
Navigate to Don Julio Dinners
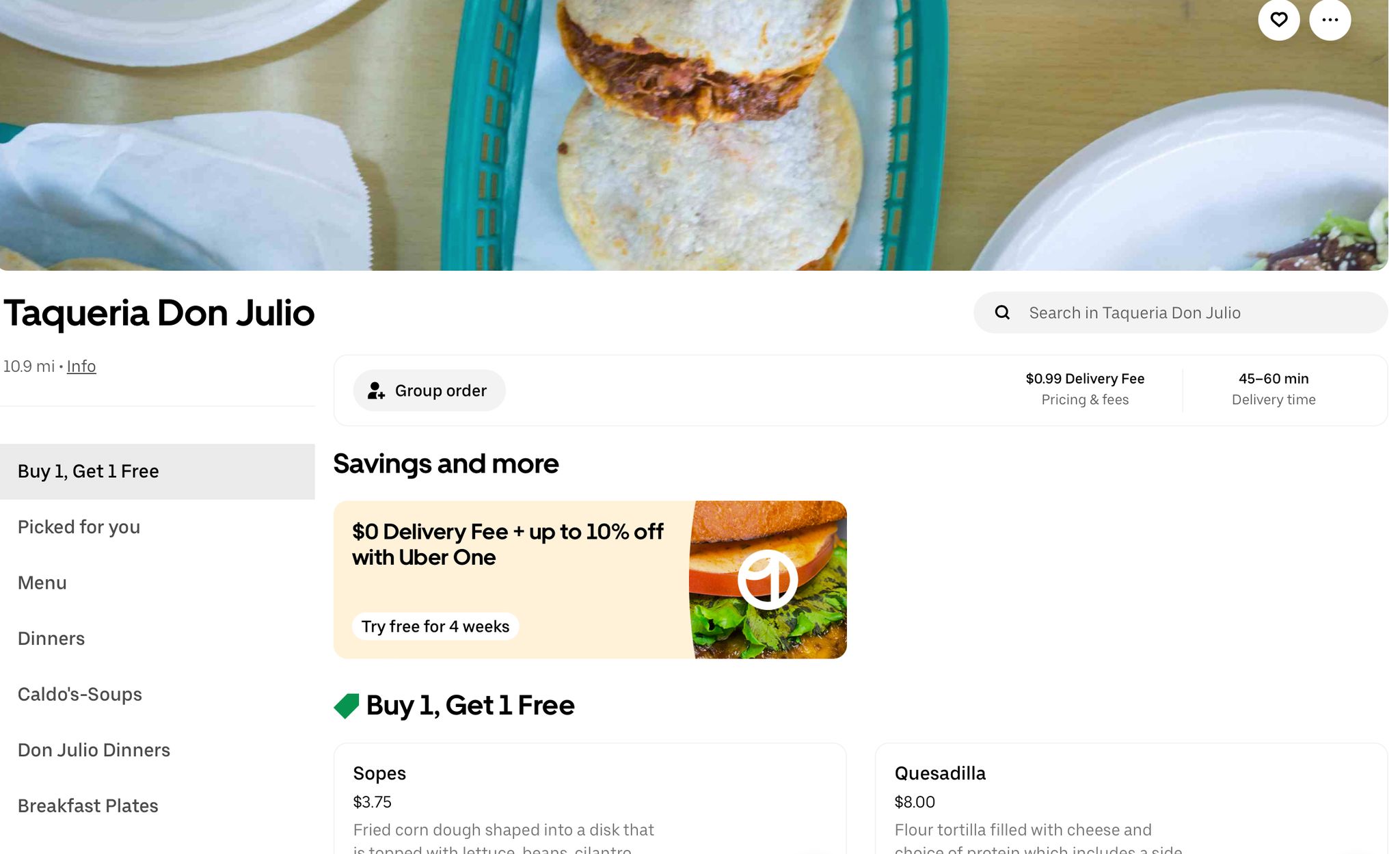pos(157,750)
